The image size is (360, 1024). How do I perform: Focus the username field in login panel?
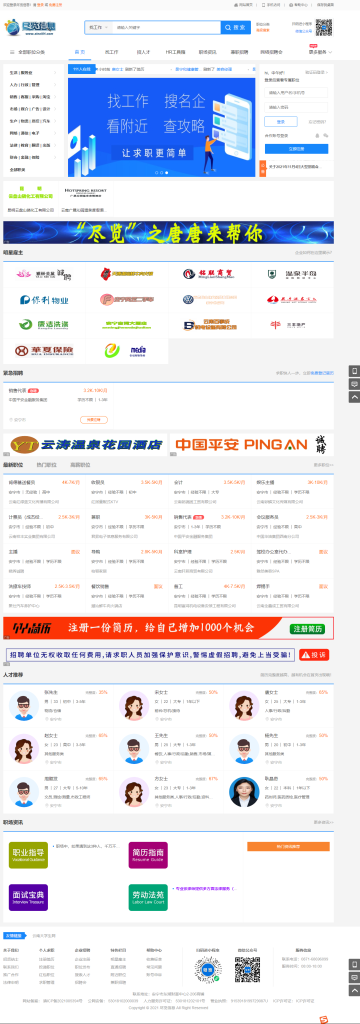(297, 93)
